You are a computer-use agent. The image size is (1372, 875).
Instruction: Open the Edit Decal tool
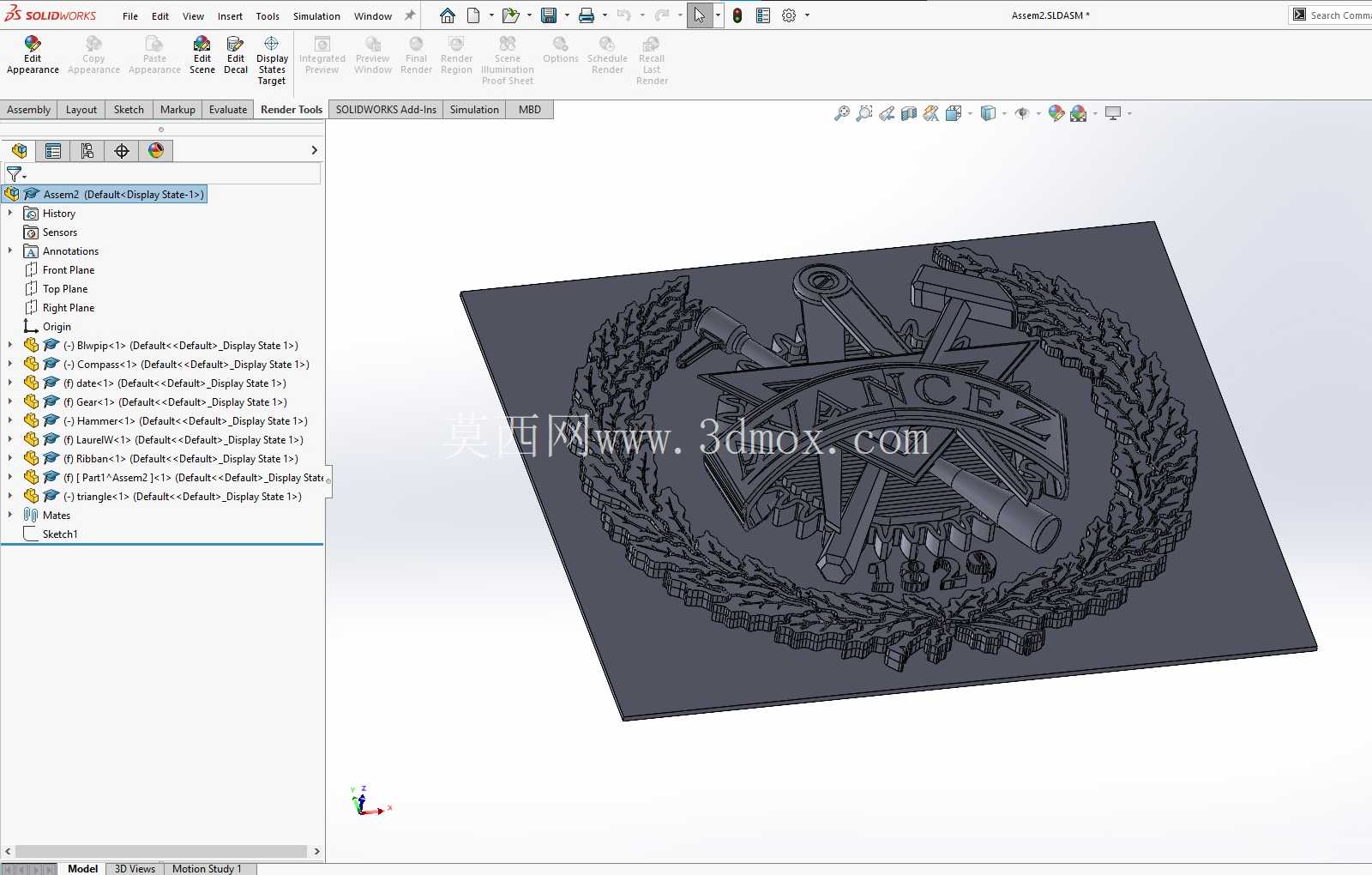236,55
